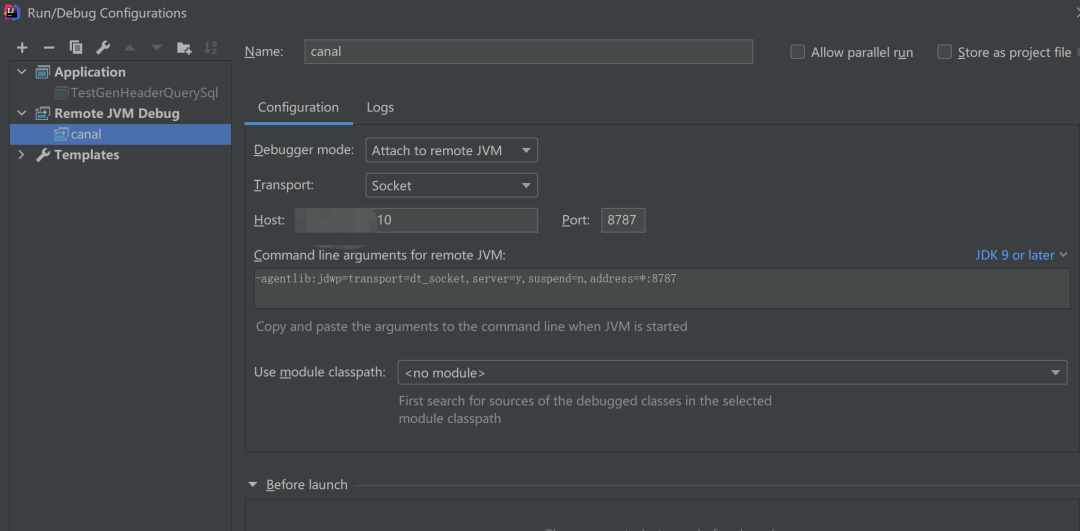
Task: Switch to the Logs tab
Action: [380, 107]
